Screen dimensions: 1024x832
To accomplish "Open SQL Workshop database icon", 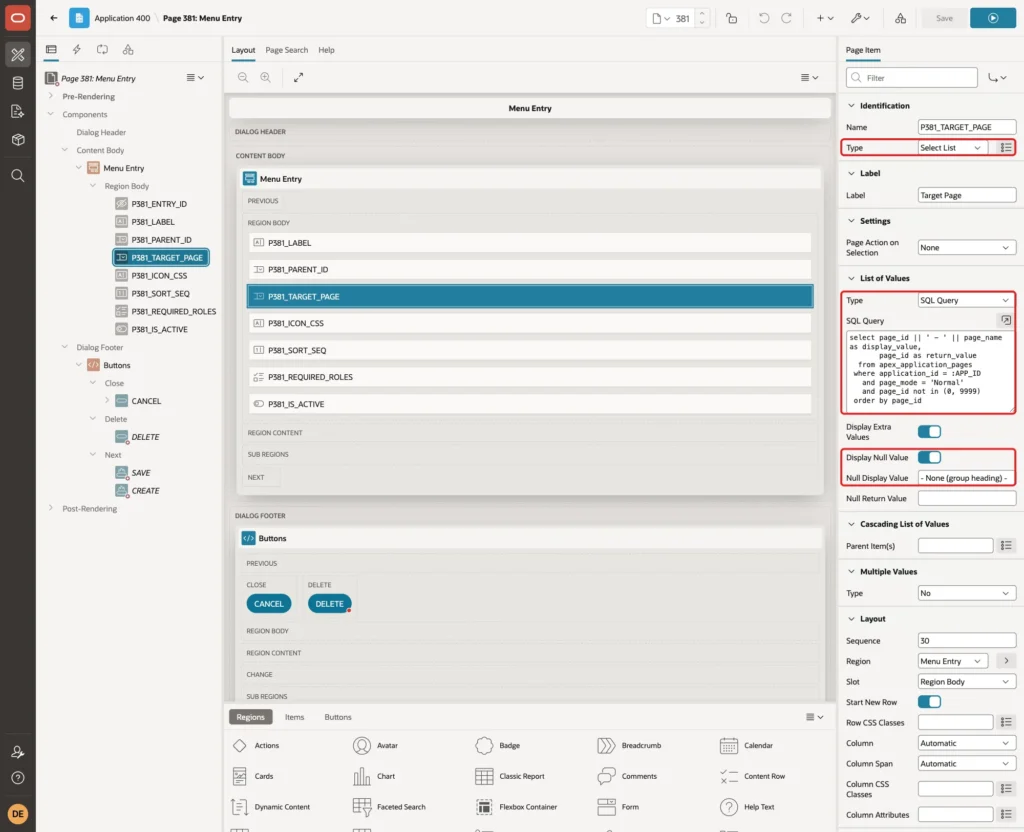I will (18, 83).
